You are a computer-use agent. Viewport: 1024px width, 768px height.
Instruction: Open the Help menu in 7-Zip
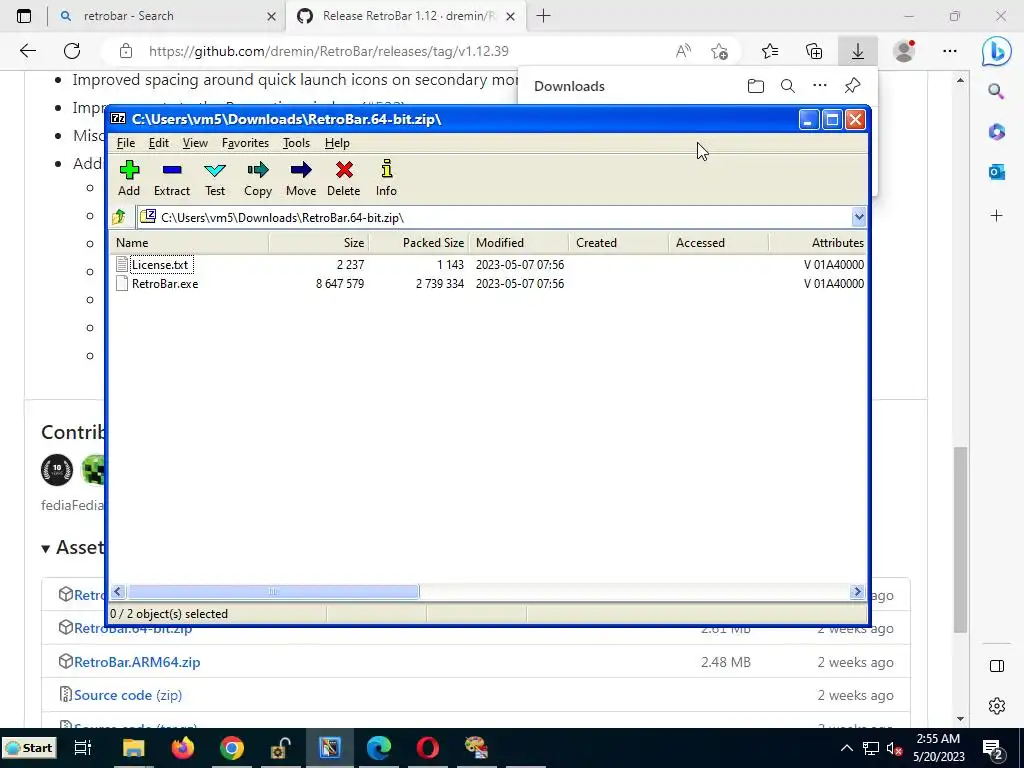click(x=337, y=143)
